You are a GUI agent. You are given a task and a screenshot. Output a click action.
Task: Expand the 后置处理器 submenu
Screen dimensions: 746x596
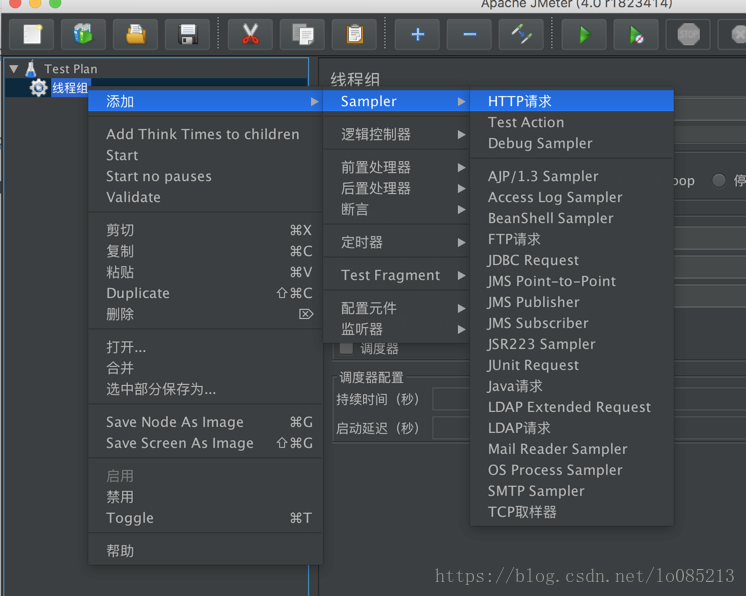[x=396, y=188]
